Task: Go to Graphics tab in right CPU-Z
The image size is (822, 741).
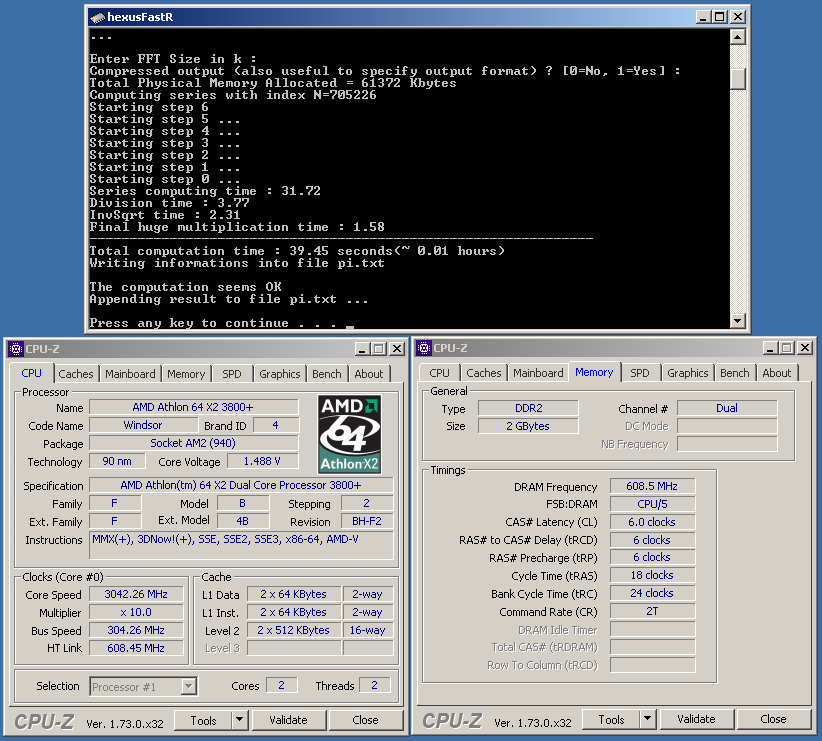Action: pyautogui.click(x=688, y=373)
